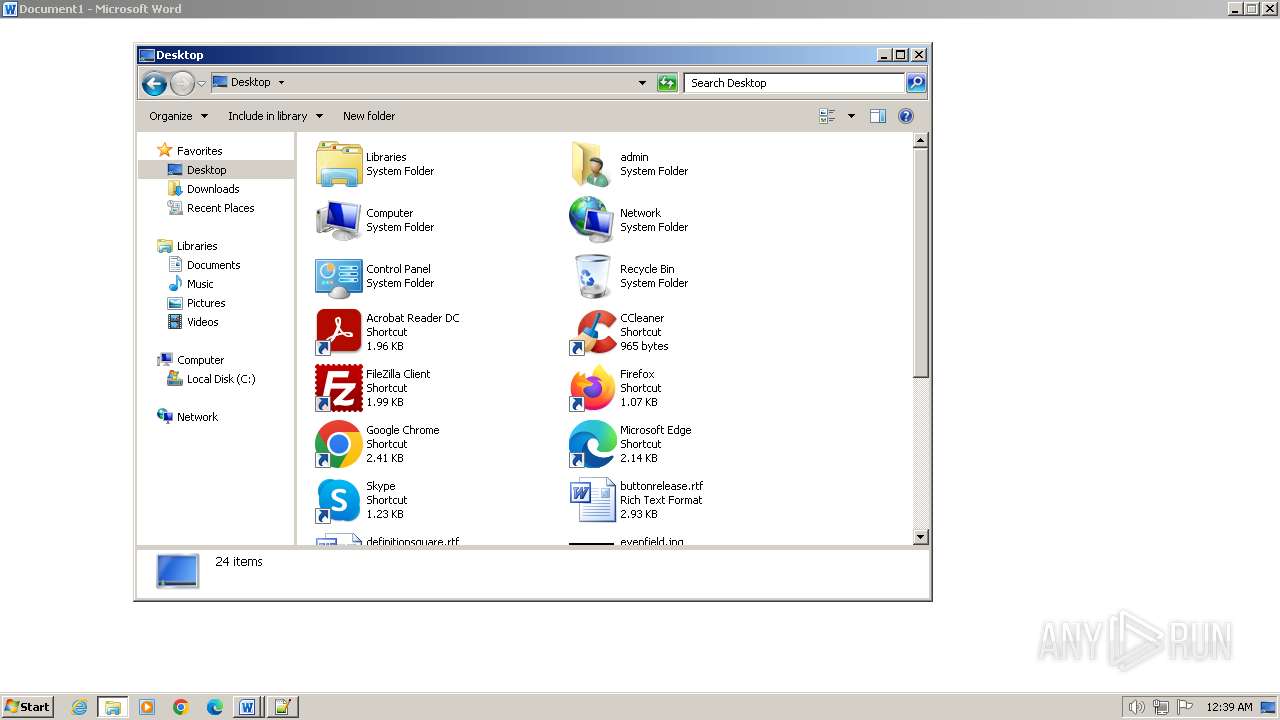This screenshot has height=720, width=1280.
Task: Click the Forward navigation arrow
Action: [182, 83]
